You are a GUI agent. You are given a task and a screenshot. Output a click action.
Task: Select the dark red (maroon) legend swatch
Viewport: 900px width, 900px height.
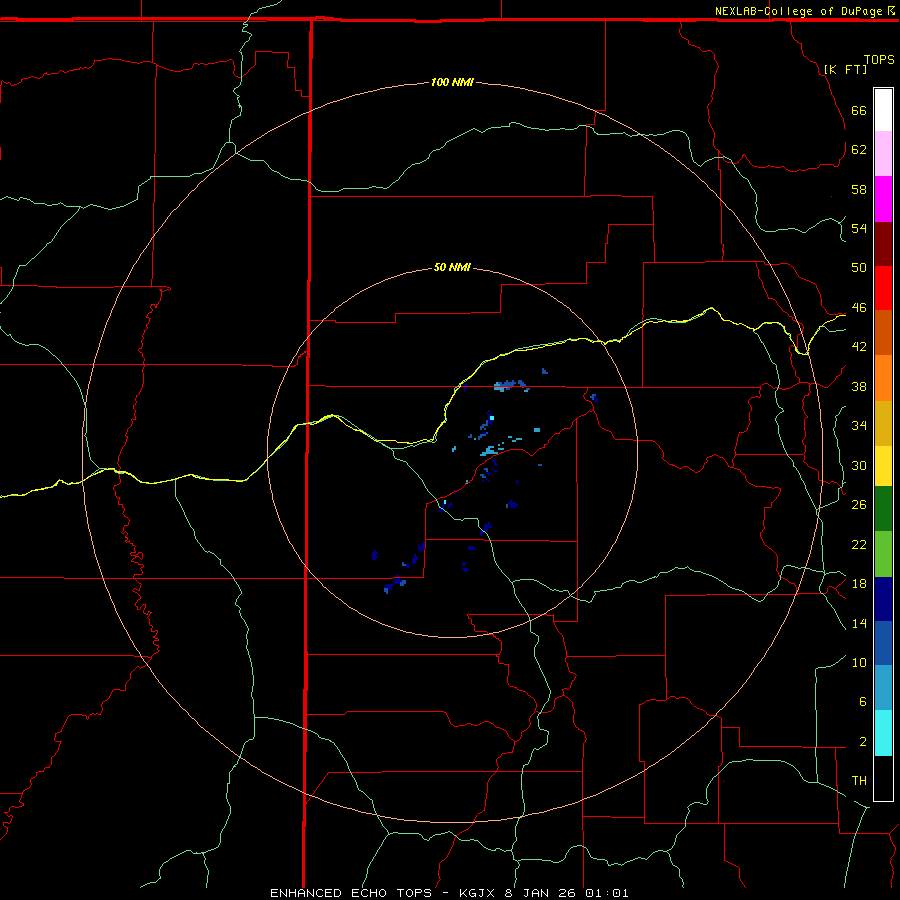(883, 244)
